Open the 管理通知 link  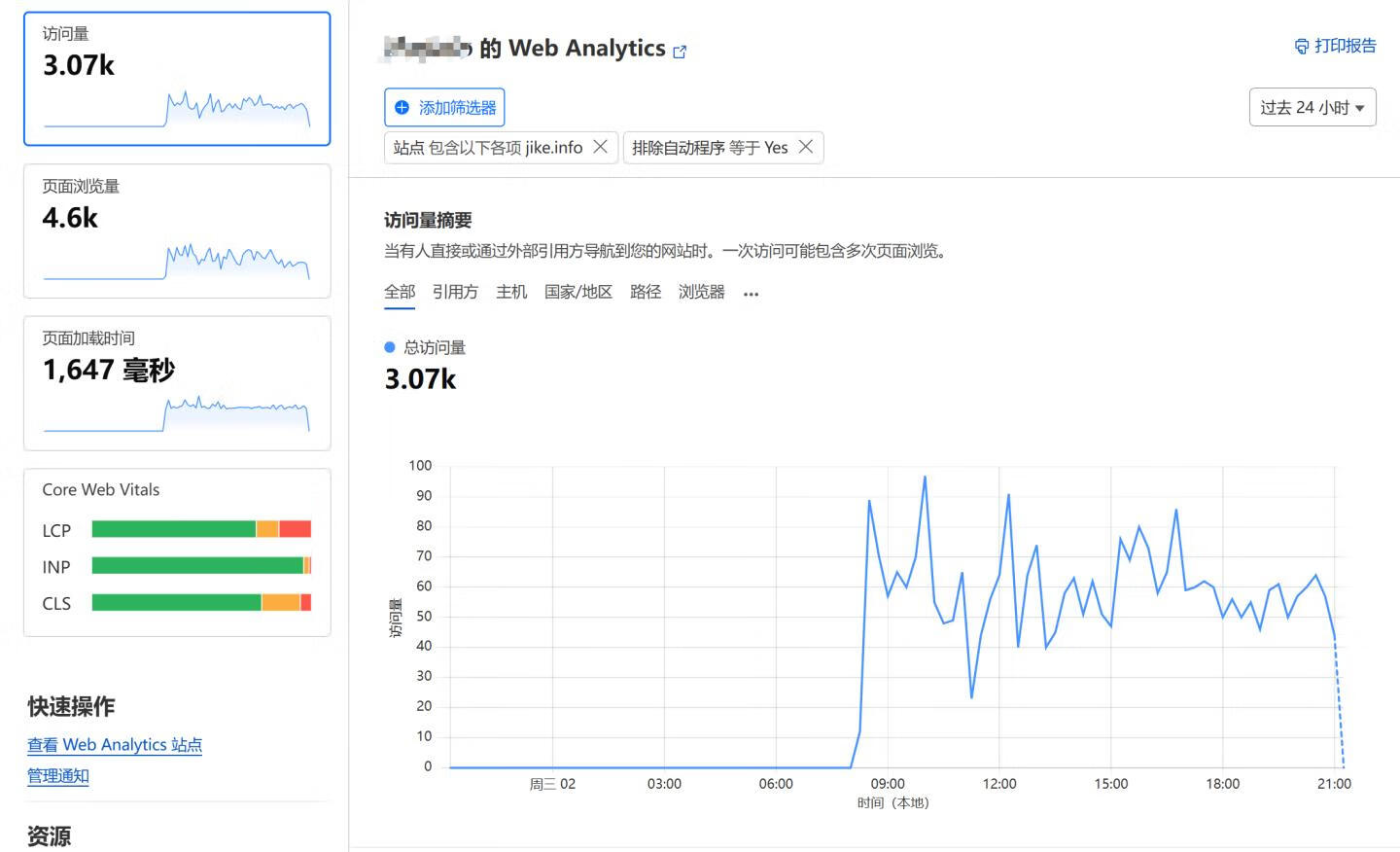58,776
